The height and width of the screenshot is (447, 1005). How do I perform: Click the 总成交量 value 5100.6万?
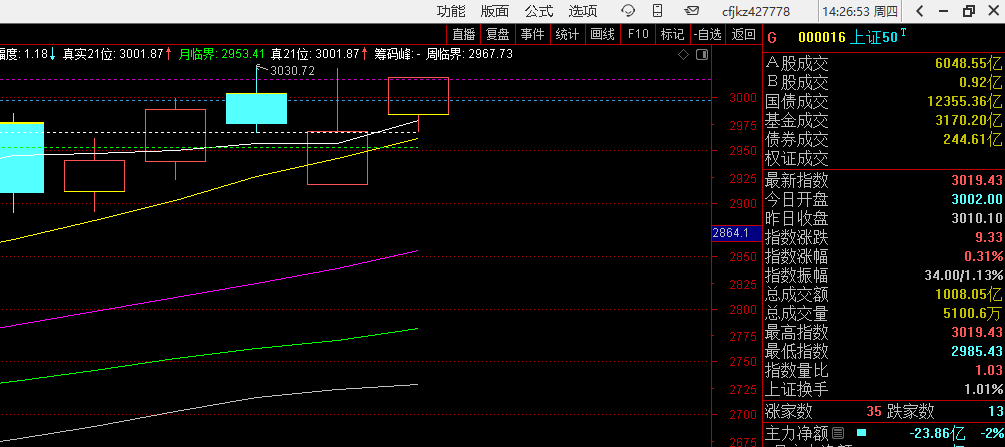[972, 314]
